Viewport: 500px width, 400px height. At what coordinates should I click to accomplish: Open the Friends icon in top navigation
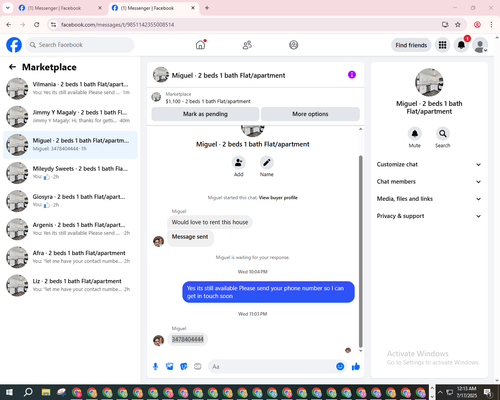point(247,45)
